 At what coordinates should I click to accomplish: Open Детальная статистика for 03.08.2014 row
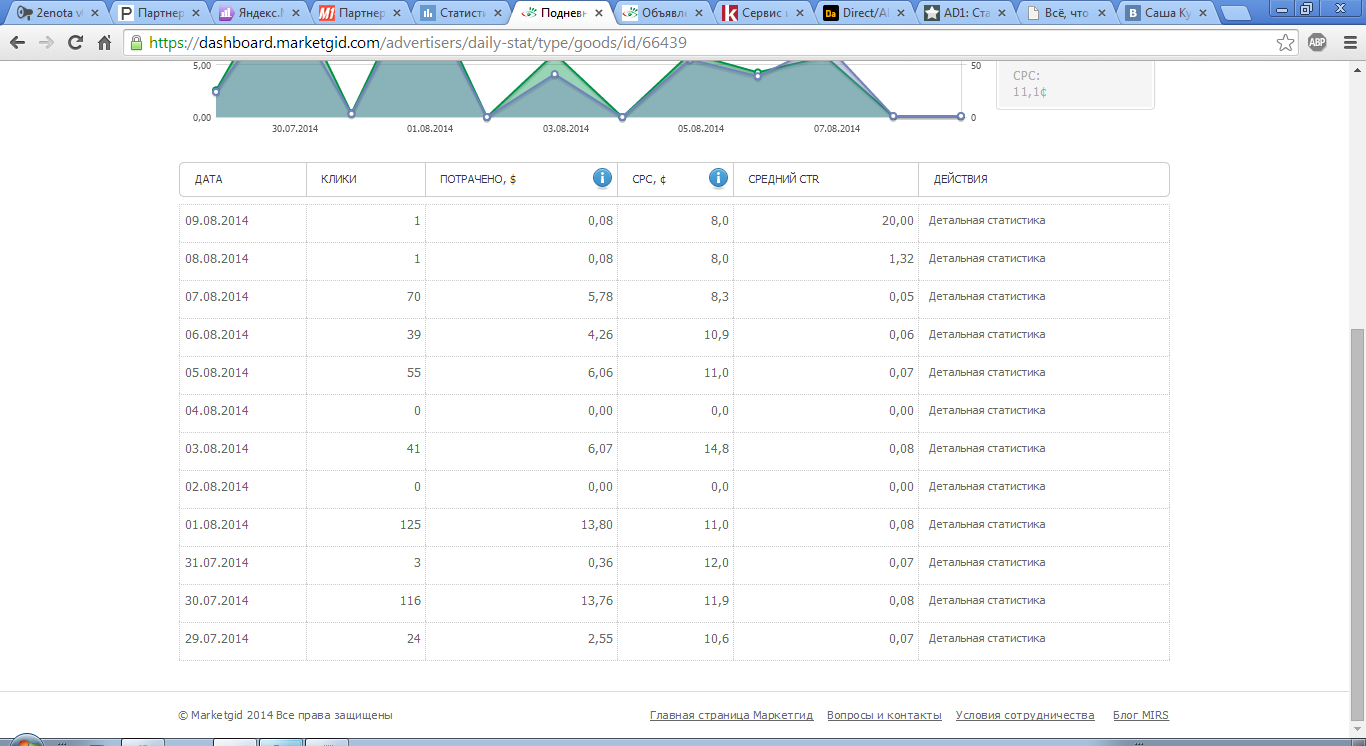coord(987,448)
